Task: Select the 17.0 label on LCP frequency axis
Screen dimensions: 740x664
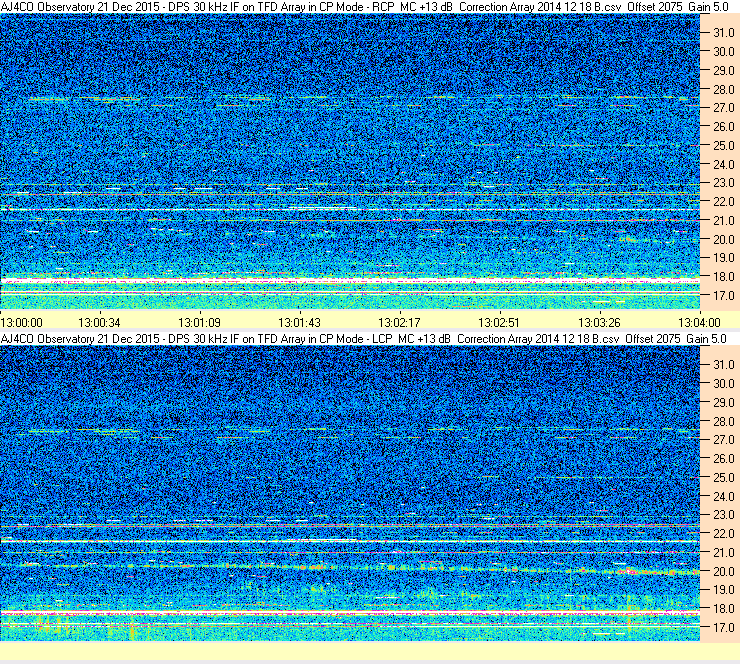Action: (x=723, y=628)
